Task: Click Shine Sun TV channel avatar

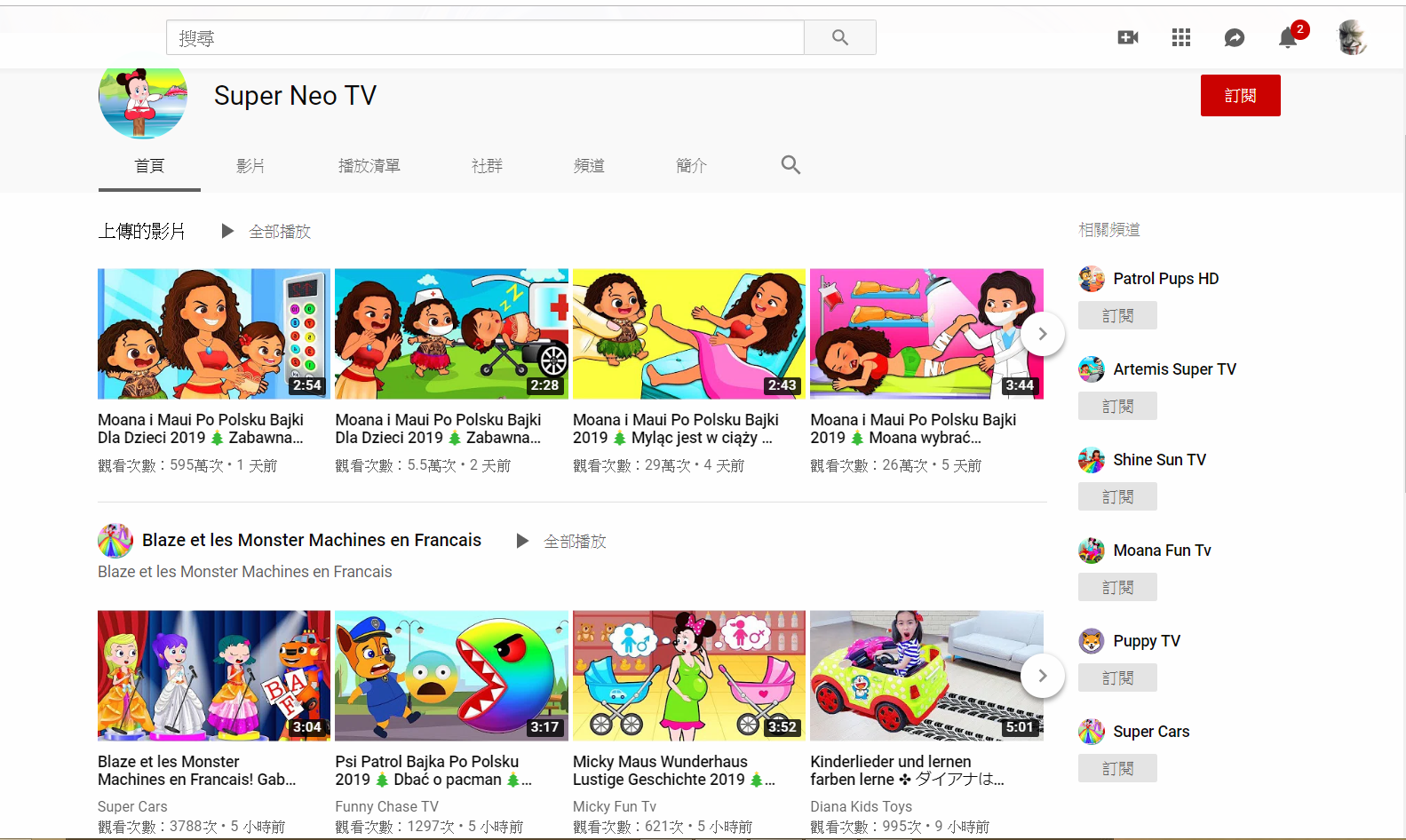Action: (x=1092, y=460)
